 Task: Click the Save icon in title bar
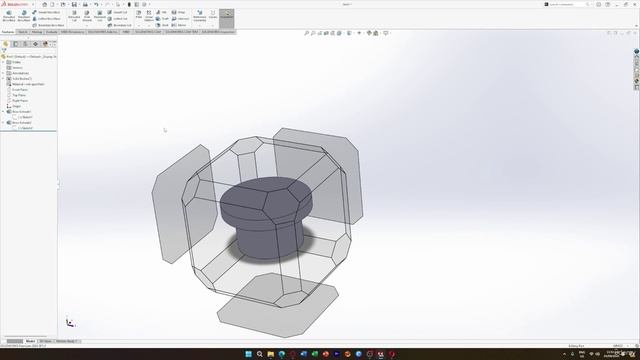click(x=74, y=4)
